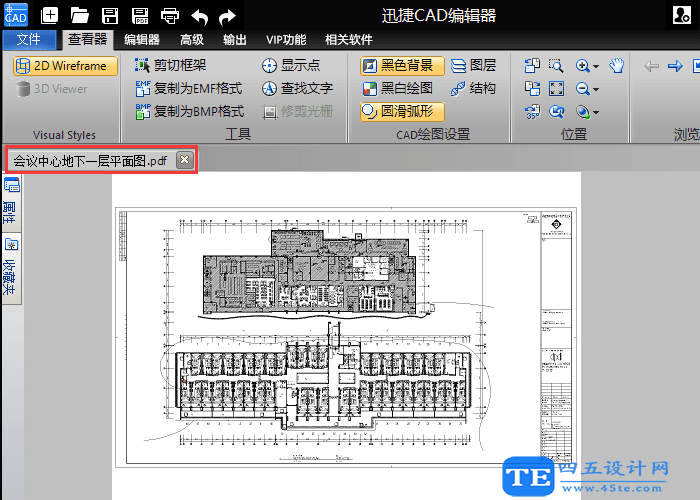Expand the globe zoom dropdown arrow
Viewport: 700px width, 500px height.
(x=596, y=112)
